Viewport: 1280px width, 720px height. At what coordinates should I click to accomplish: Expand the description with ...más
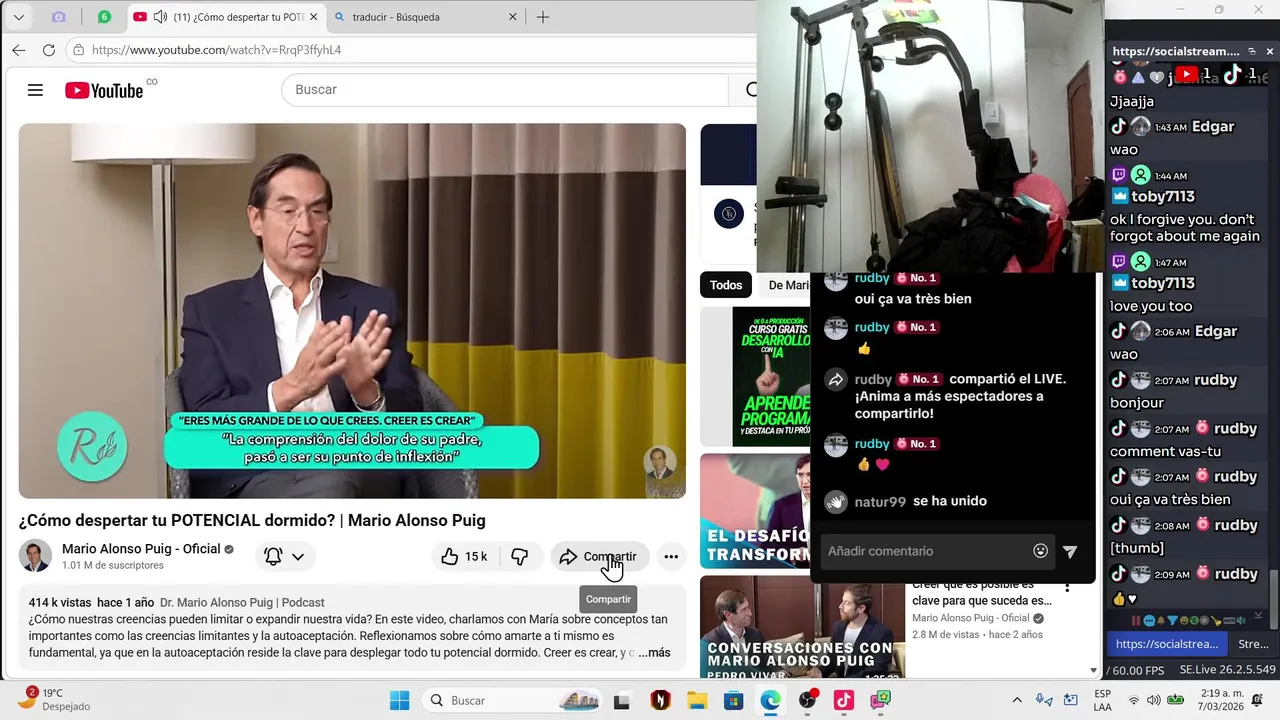click(x=655, y=653)
